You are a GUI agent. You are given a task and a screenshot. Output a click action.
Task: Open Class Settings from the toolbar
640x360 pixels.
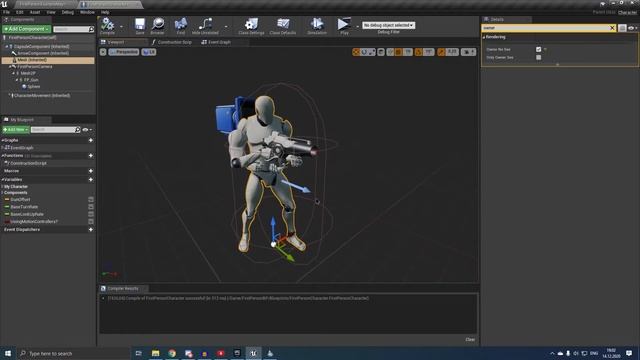pyautogui.click(x=251, y=25)
